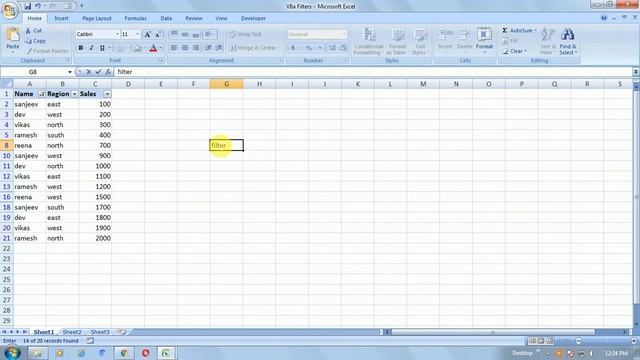This screenshot has height=360, width=640.
Task: Align text right in the cell
Action: point(196,48)
